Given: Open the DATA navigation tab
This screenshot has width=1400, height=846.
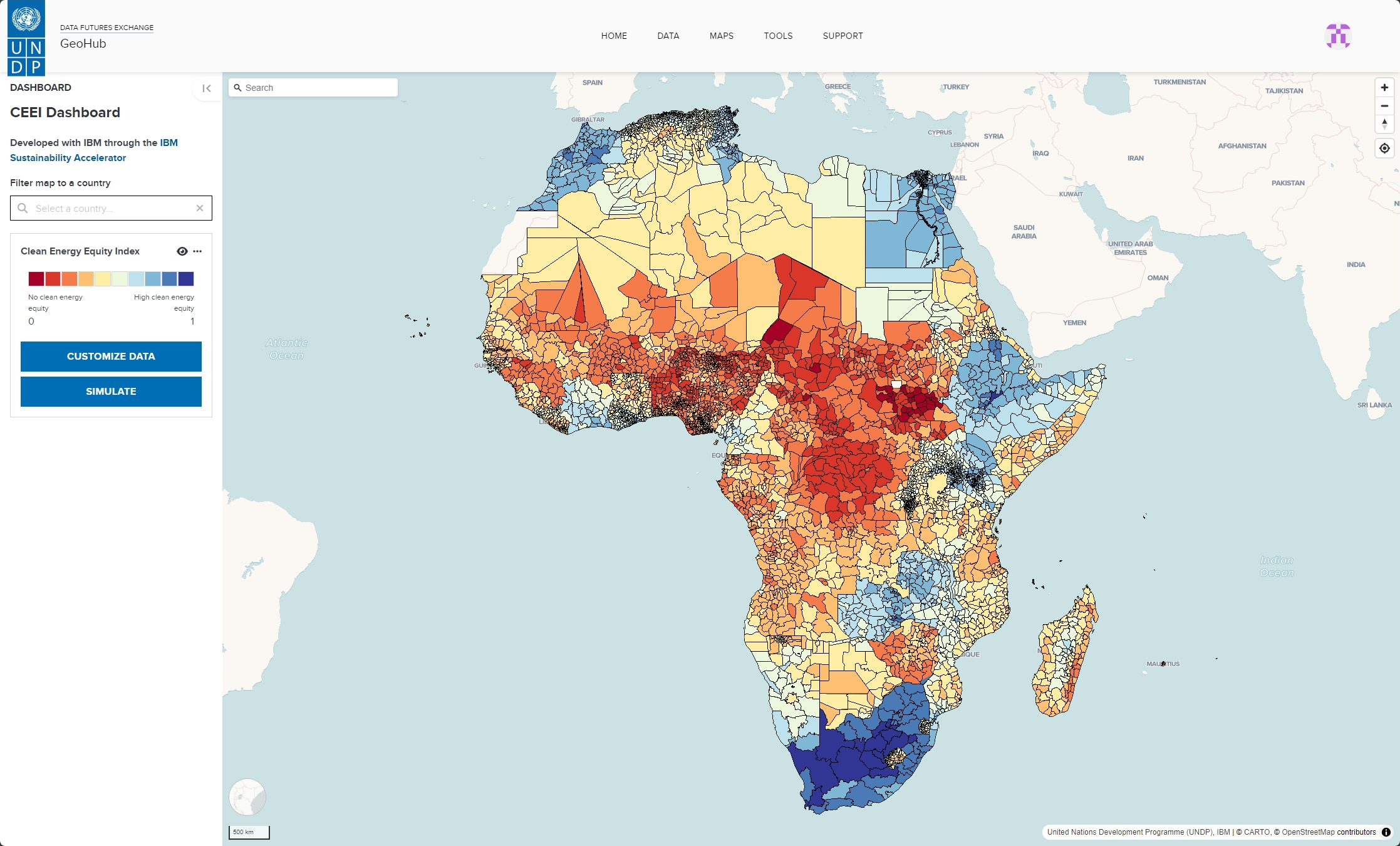Looking at the screenshot, I should pyautogui.click(x=668, y=35).
